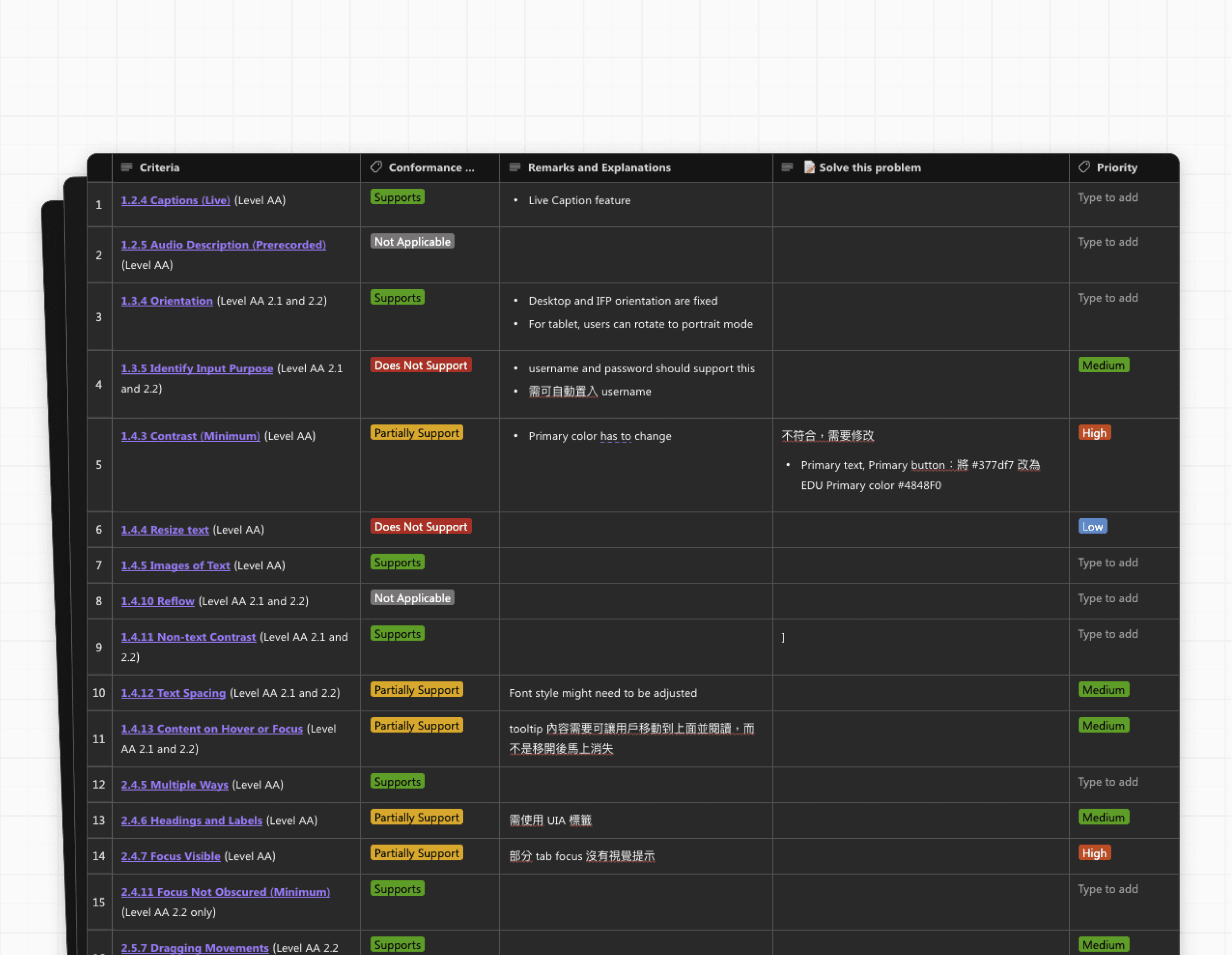Change Partially Support tag for Contrast (Minimum) row

pos(416,433)
